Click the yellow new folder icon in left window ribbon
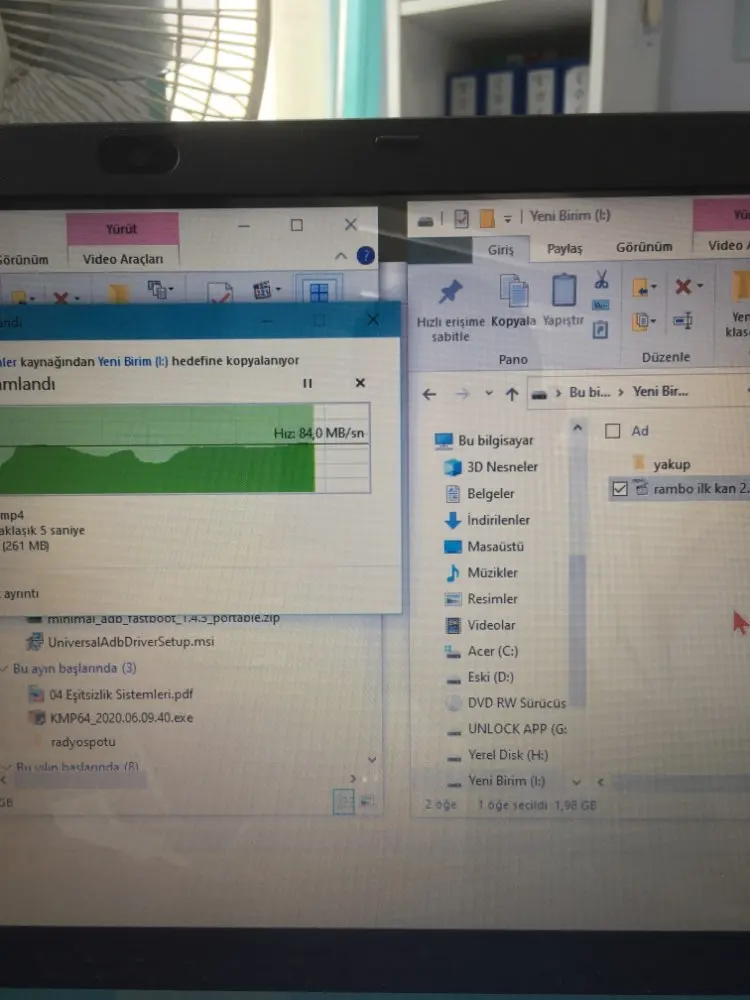 (118, 293)
